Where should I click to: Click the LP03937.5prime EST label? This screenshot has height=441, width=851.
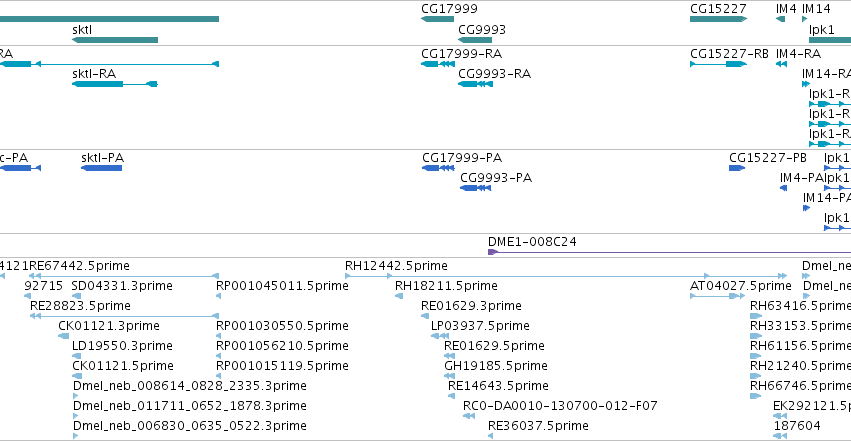pyautogui.click(x=480, y=326)
